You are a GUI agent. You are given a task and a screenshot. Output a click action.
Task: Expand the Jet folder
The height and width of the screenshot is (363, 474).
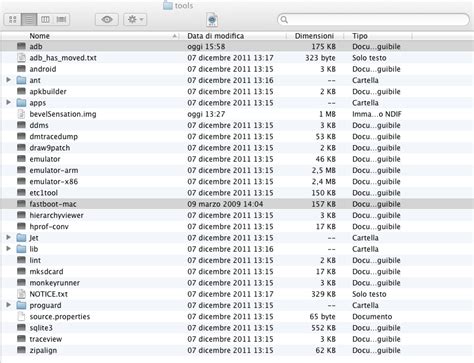9,237
